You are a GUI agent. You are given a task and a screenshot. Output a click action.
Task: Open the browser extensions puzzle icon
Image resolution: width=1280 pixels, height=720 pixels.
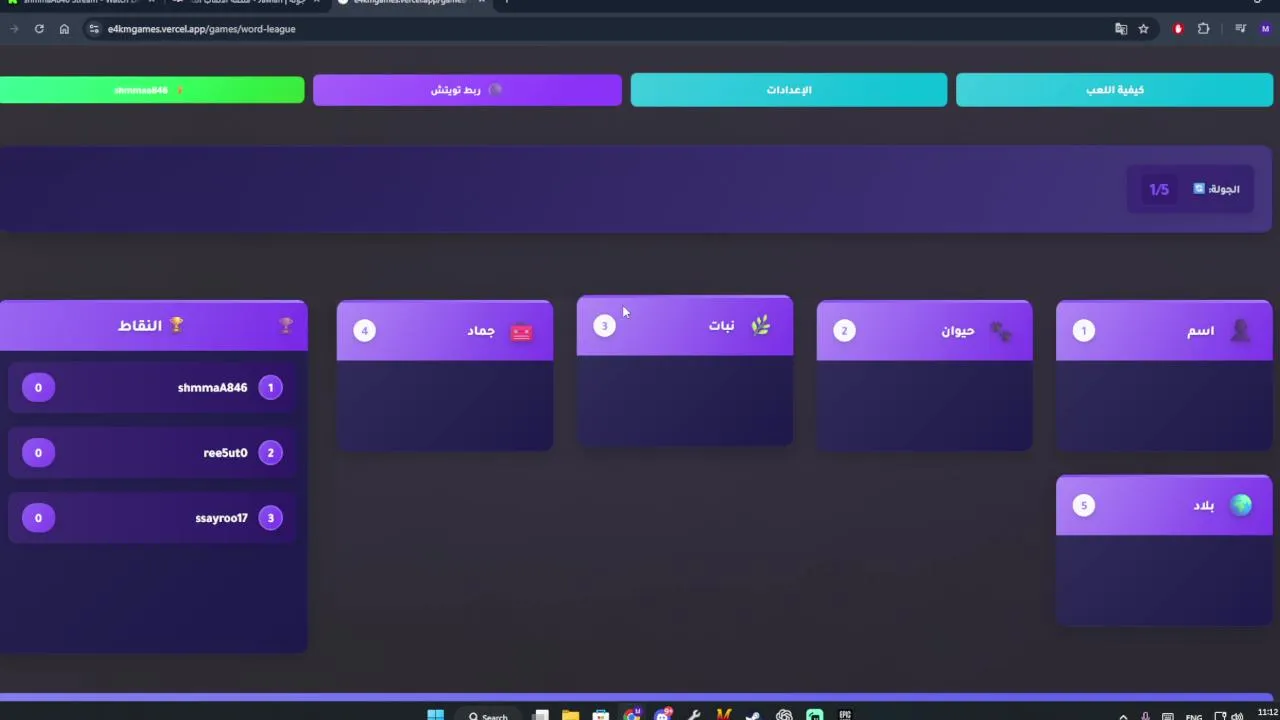pos(1204,29)
